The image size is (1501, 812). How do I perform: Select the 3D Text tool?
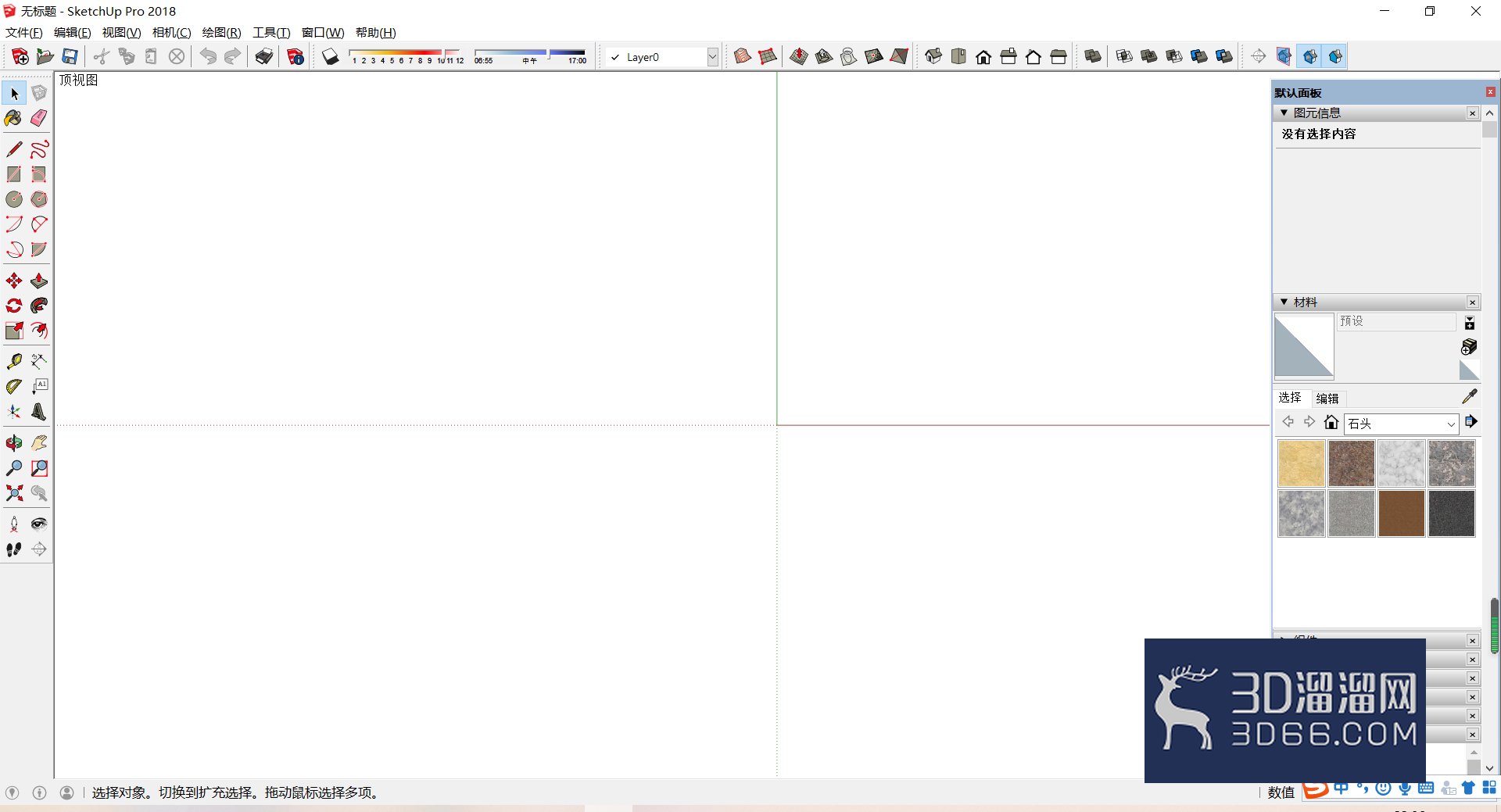pos(39,412)
